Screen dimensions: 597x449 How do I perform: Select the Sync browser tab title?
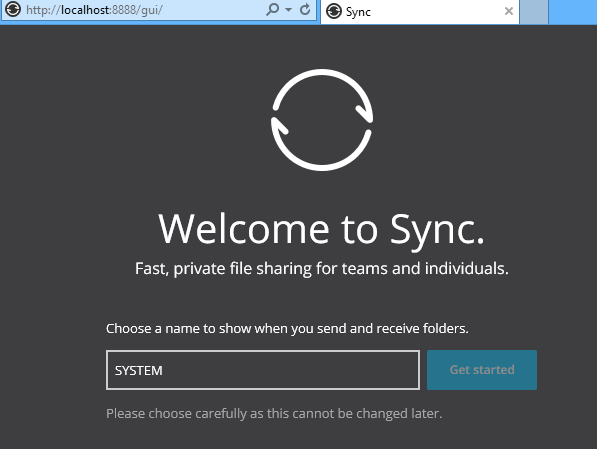(358, 12)
